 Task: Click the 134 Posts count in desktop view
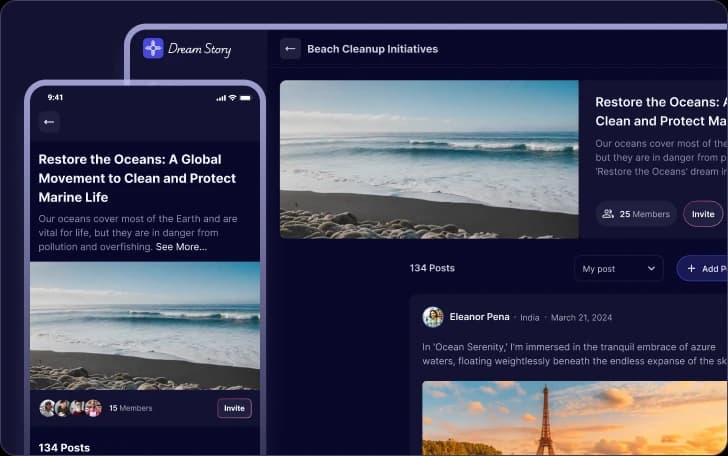click(432, 268)
